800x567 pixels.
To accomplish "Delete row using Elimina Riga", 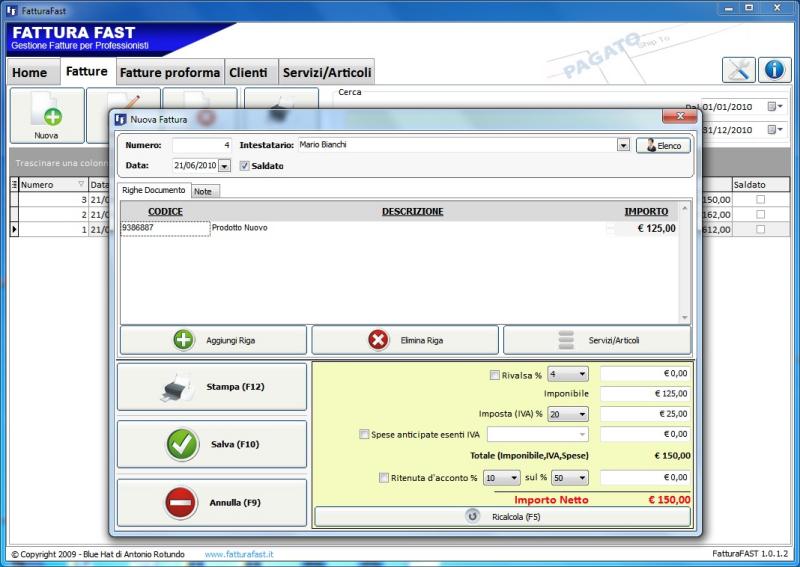I will (x=404, y=340).
